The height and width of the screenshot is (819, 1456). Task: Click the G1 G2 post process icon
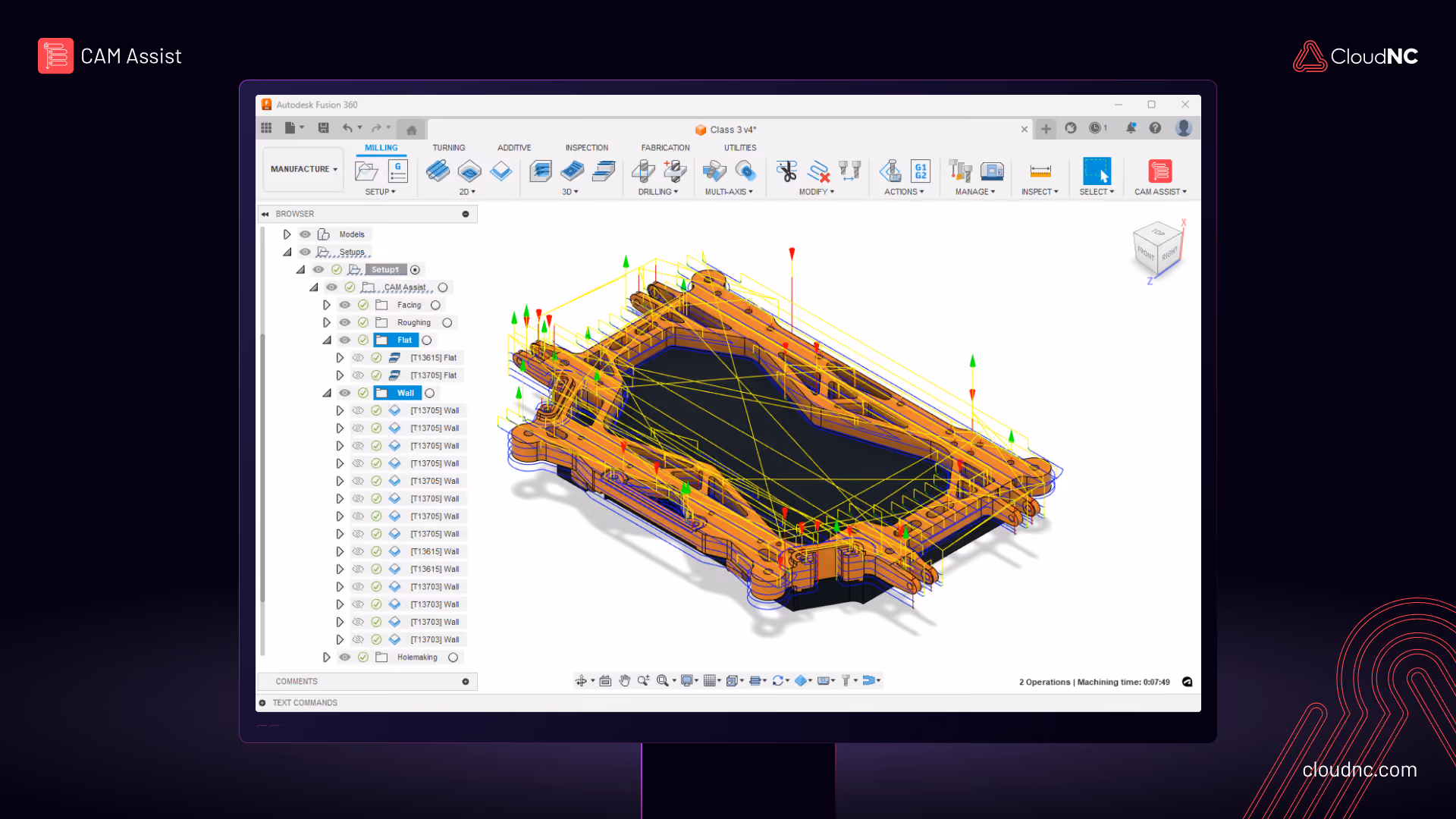[x=921, y=171]
